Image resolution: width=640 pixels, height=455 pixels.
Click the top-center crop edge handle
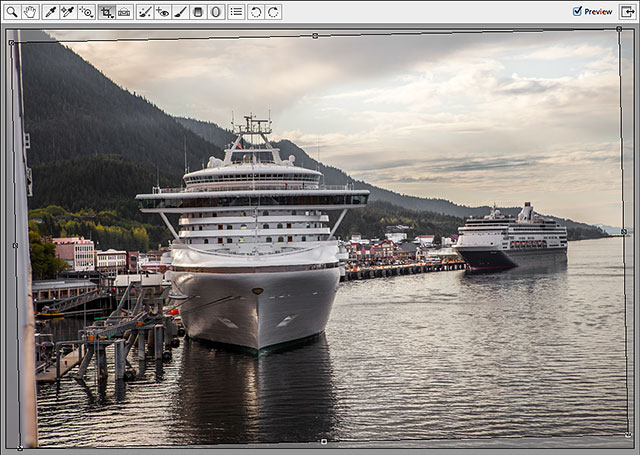pyautogui.click(x=315, y=36)
